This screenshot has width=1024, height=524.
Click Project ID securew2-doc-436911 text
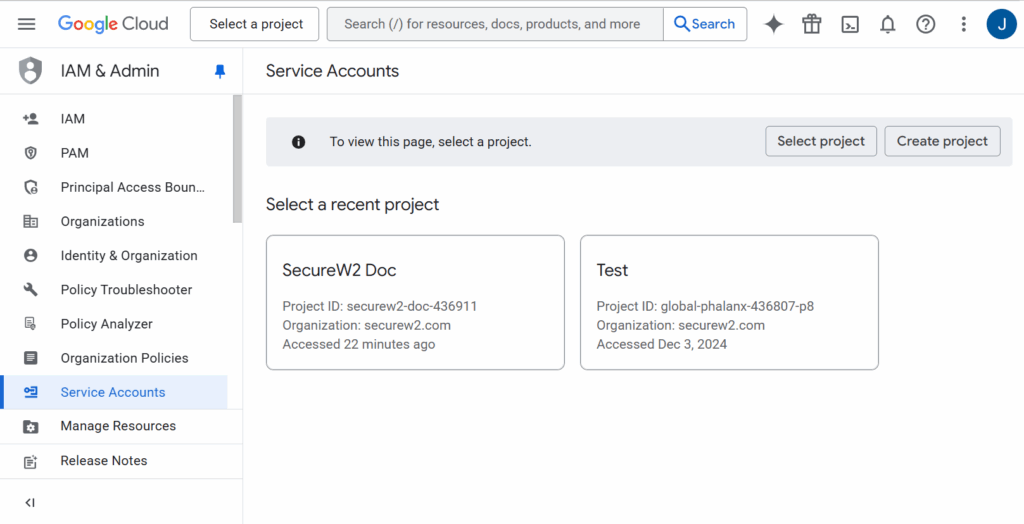[379, 306]
